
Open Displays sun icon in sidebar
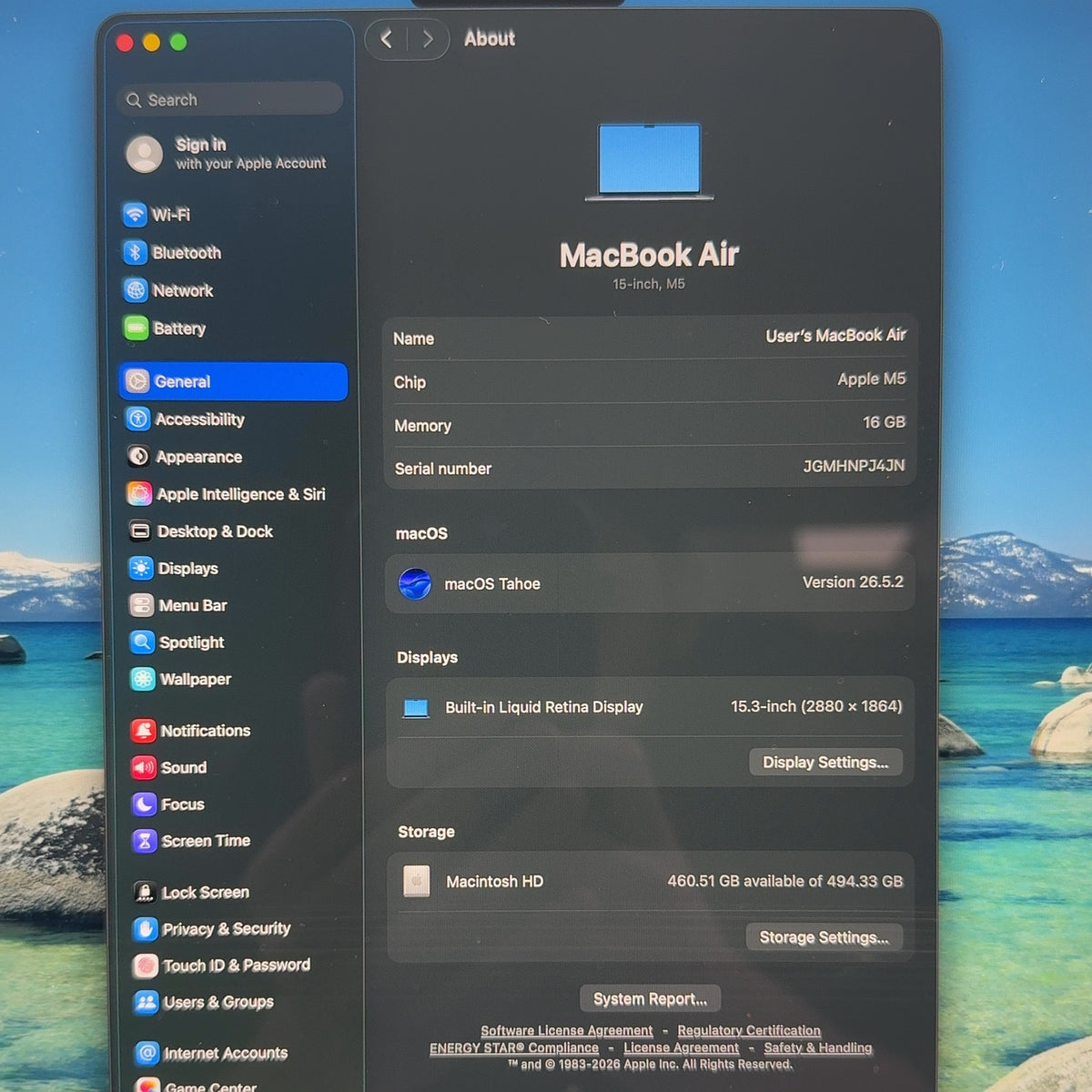point(141,568)
